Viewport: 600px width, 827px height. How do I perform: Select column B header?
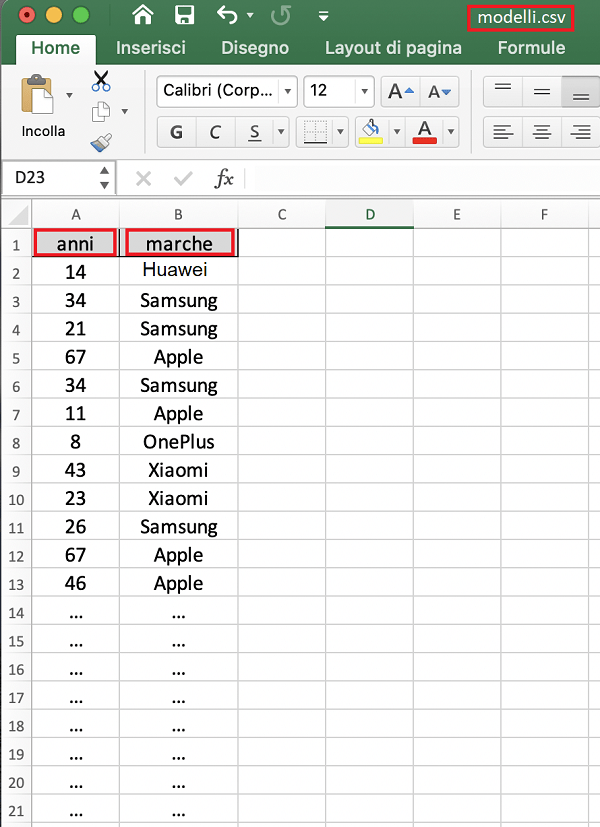tap(178, 215)
